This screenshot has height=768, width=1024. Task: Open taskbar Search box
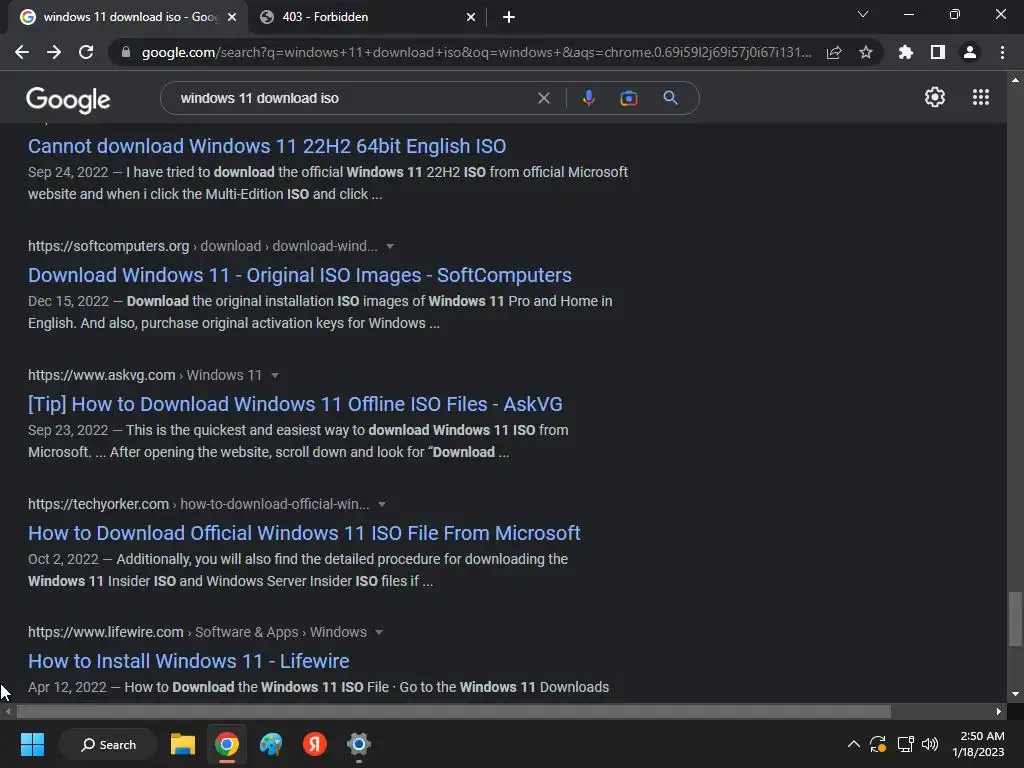pyautogui.click(x=108, y=744)
